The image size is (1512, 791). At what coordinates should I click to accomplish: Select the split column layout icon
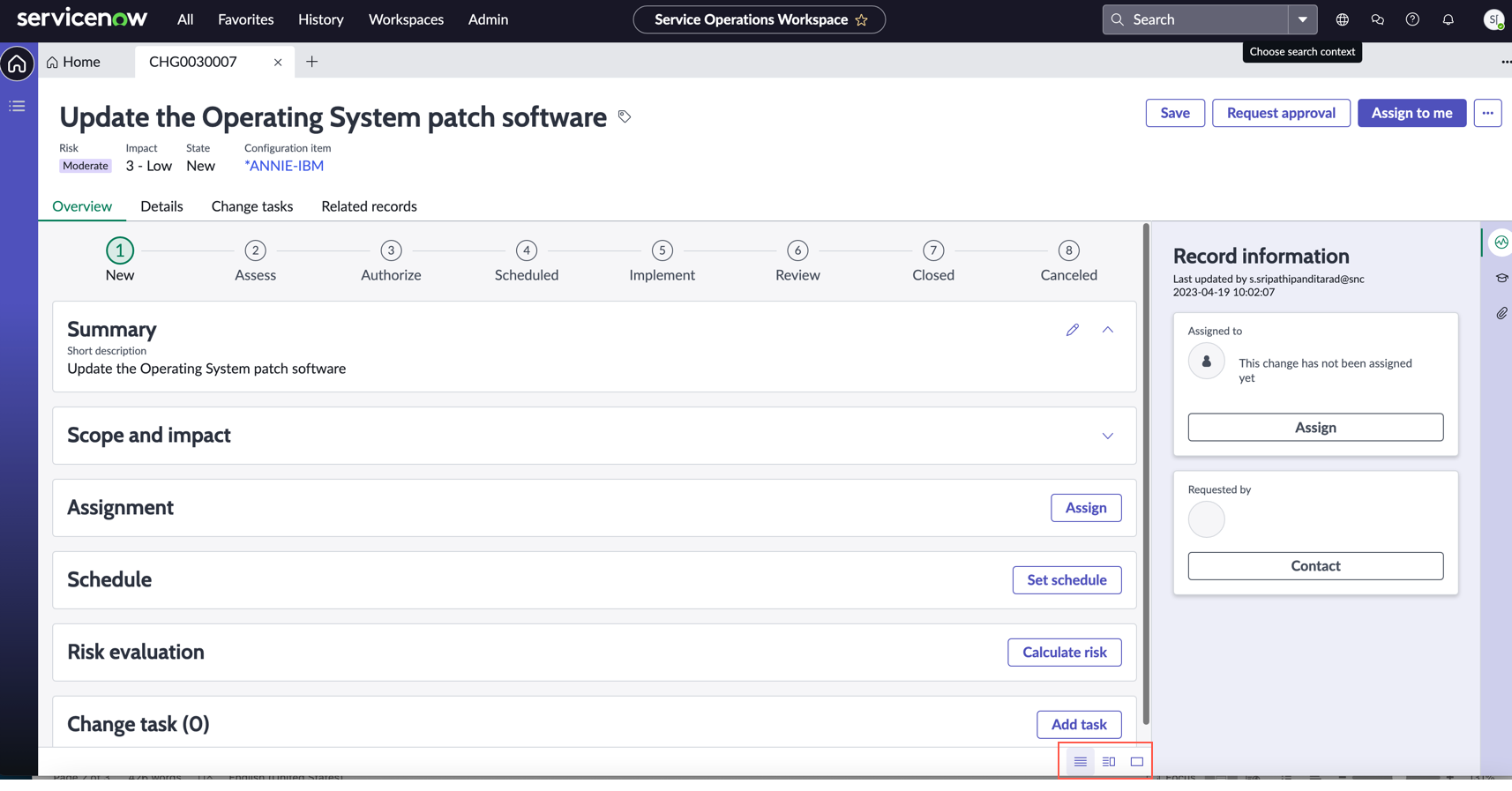pyautogui.click(x=1109, y=762)
